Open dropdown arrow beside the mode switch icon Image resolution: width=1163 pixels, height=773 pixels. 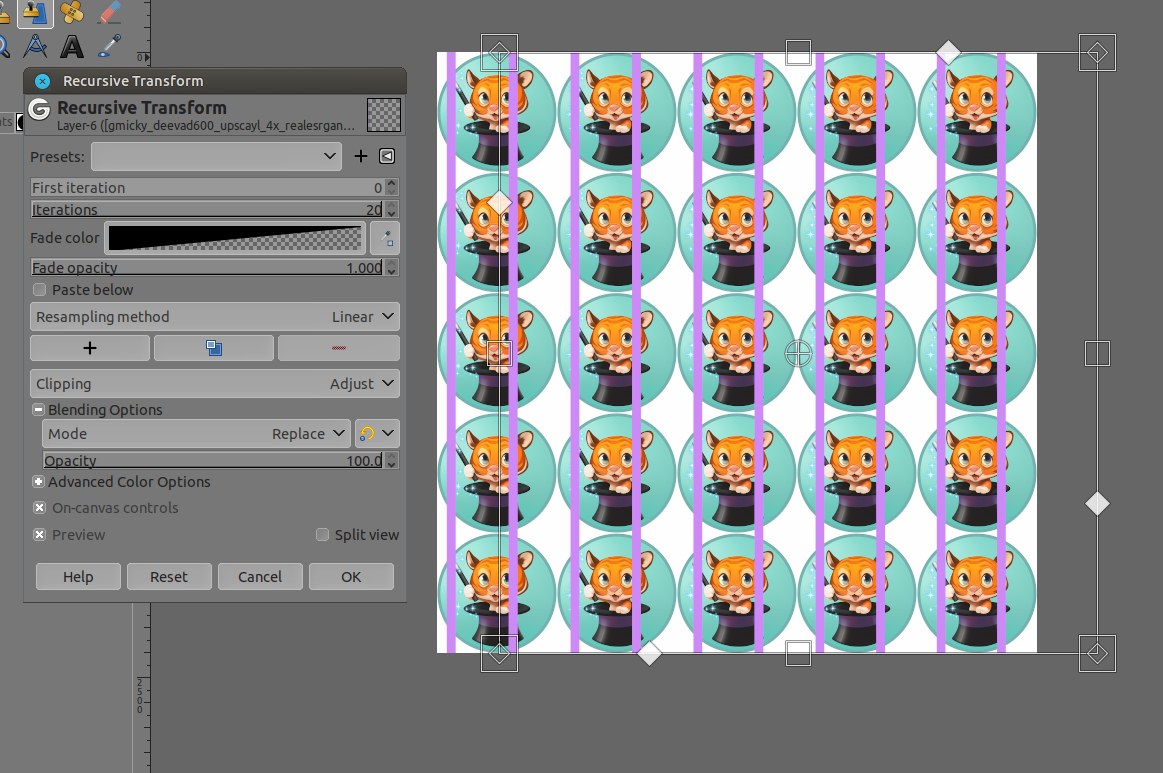click(388, 433)
